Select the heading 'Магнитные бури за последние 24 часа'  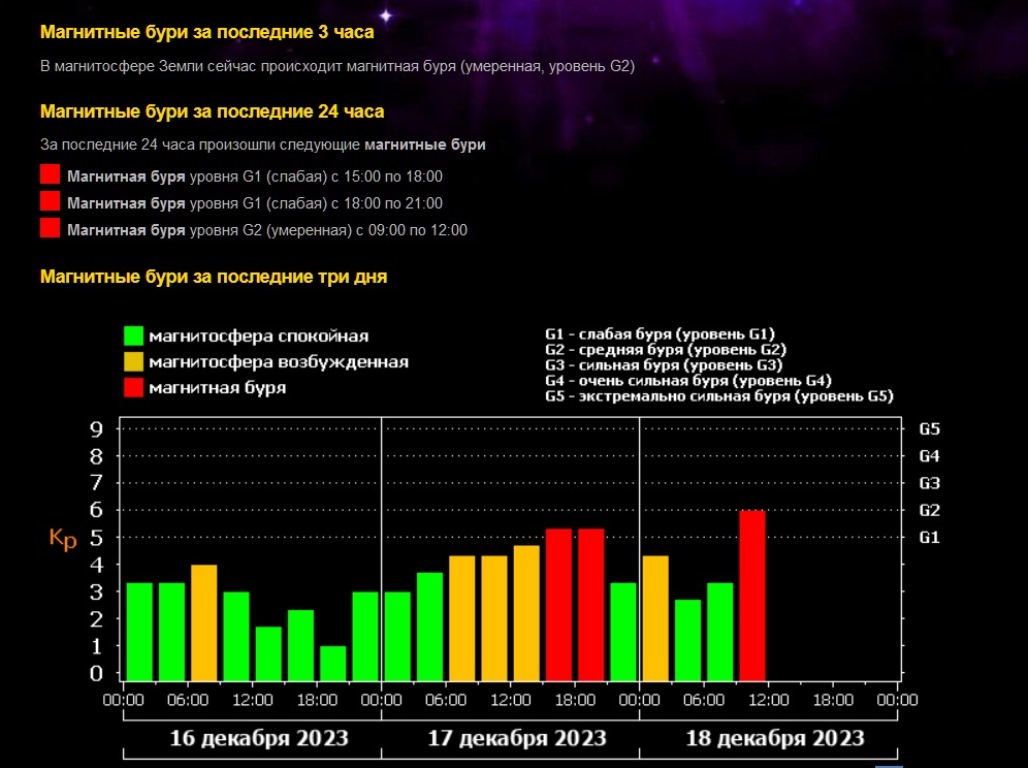tap(212, 112)
